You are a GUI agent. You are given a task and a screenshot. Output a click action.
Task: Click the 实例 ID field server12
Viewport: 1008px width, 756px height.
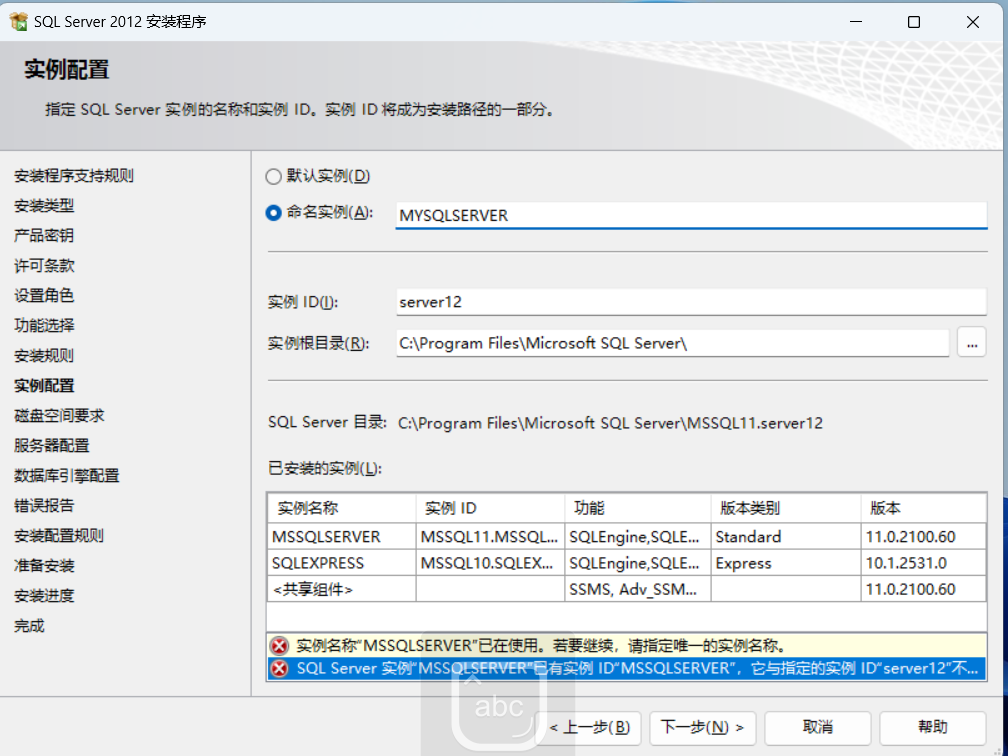tap(691, 302)
